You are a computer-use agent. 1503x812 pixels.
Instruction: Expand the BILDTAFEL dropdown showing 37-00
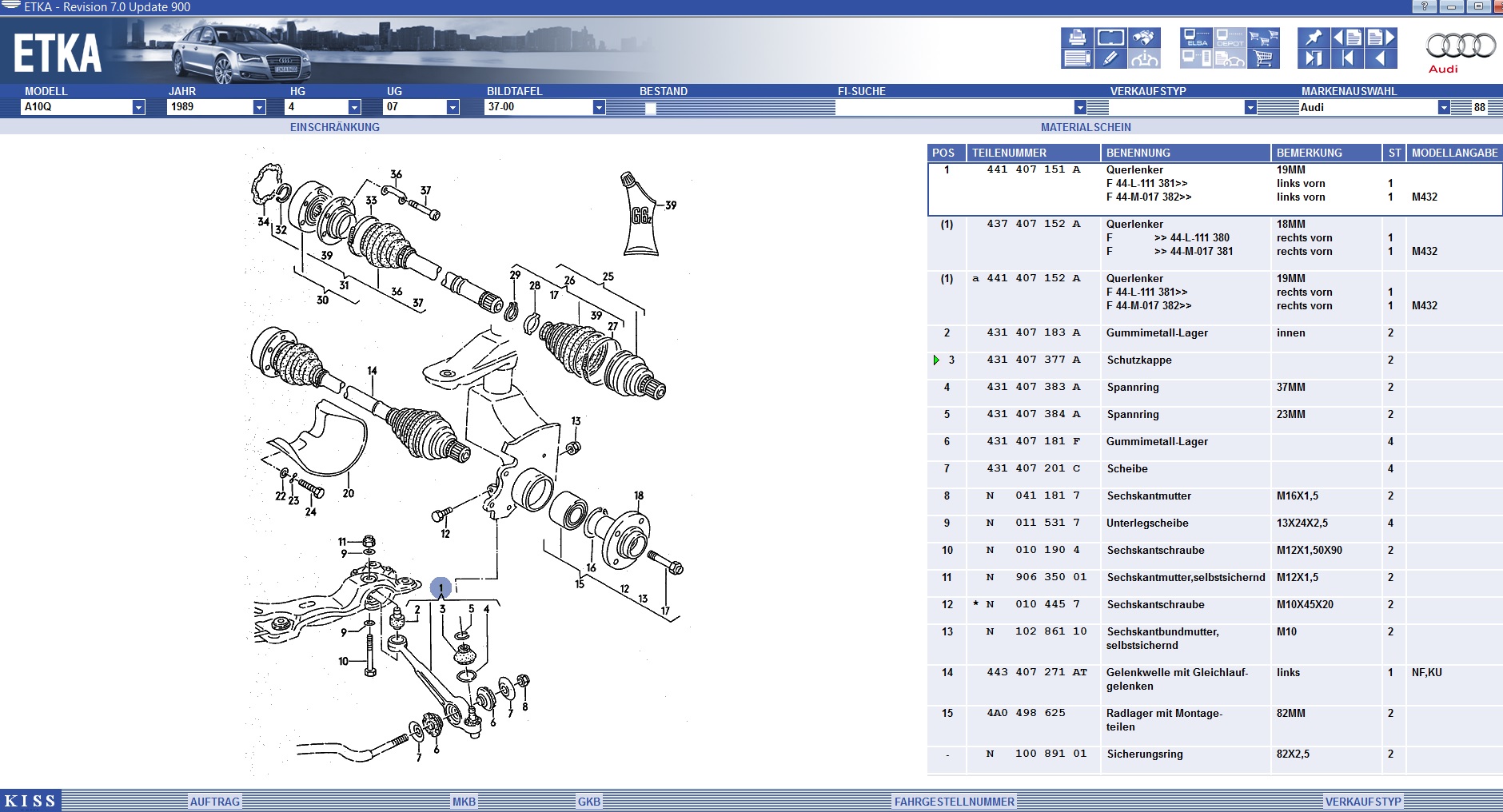[x=599, y=107]
